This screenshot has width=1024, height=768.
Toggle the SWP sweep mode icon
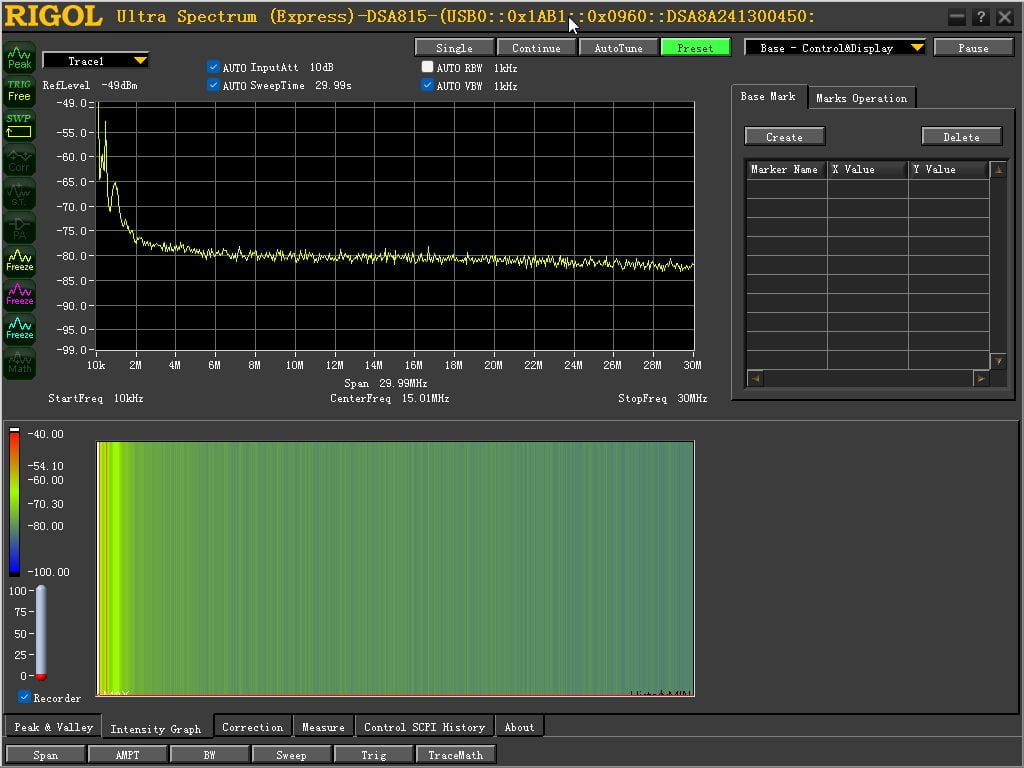pos(20,126)
